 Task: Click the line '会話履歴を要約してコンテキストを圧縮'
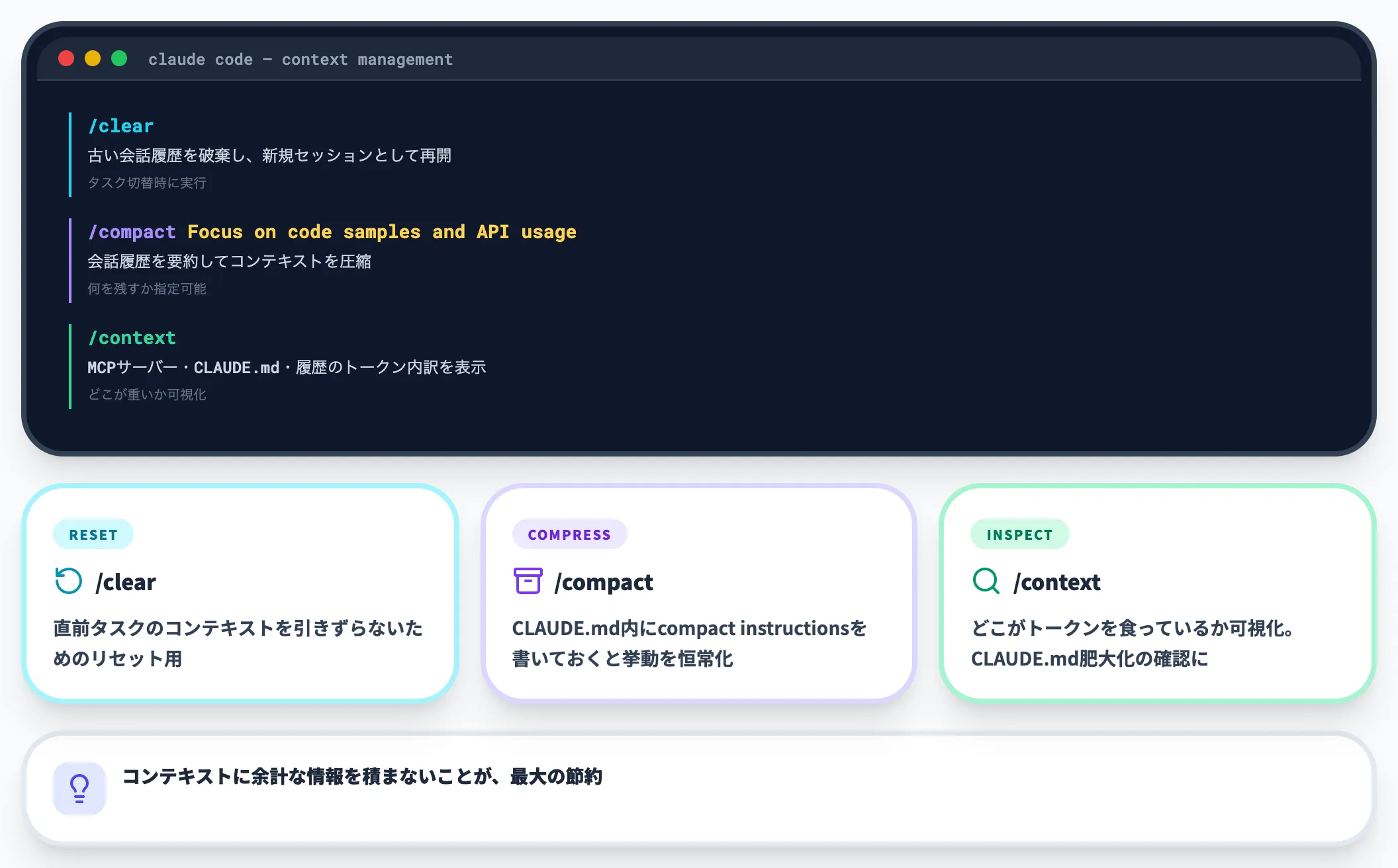tap(229, 261)
